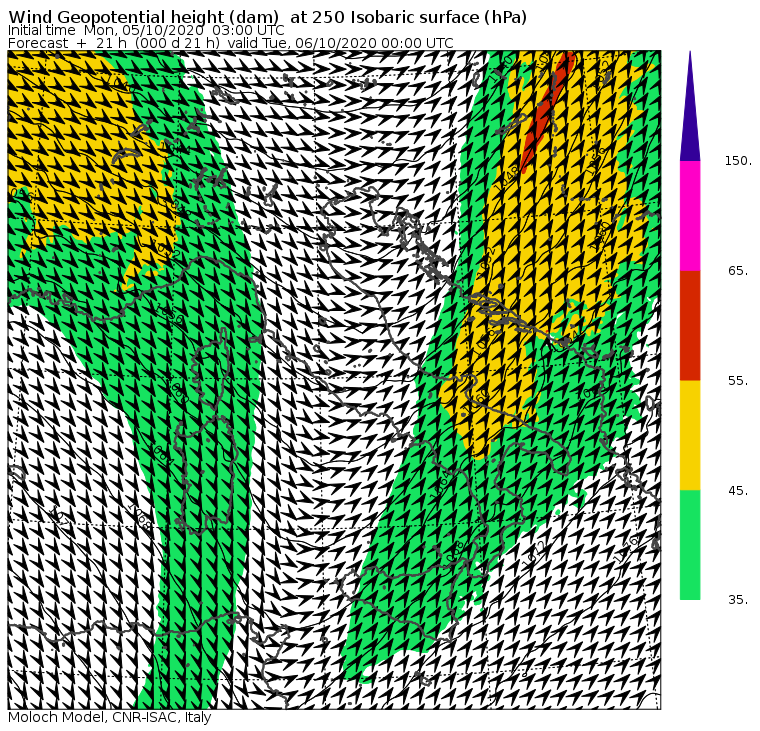Screen dimensions: 760x731
Task: Click the magenta colorbar segment
Action: coord(690,216)
